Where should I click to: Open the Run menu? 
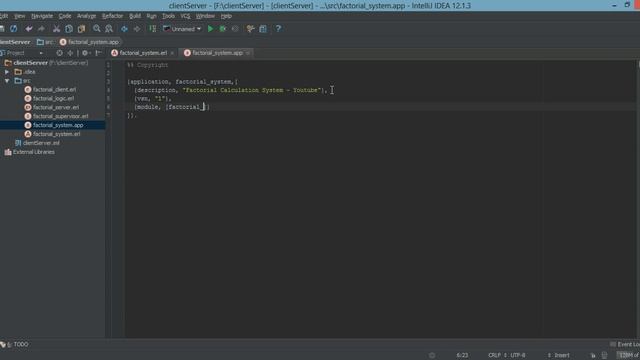tap(151, 16)
